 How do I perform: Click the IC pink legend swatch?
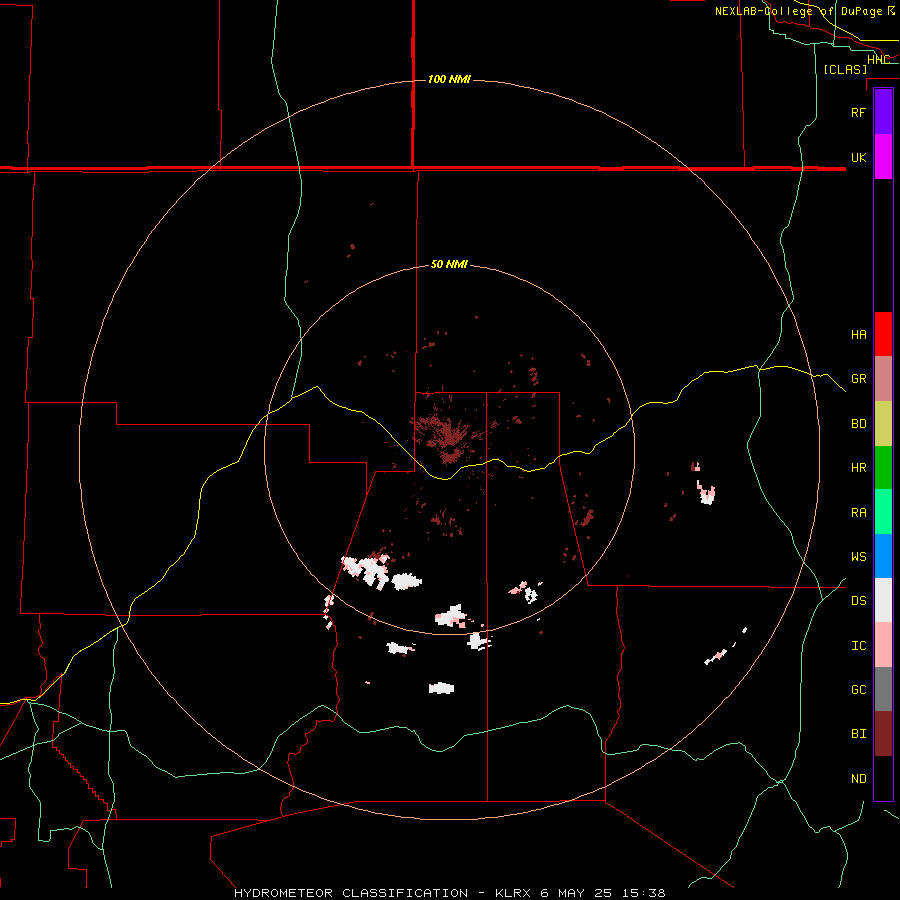883,645
